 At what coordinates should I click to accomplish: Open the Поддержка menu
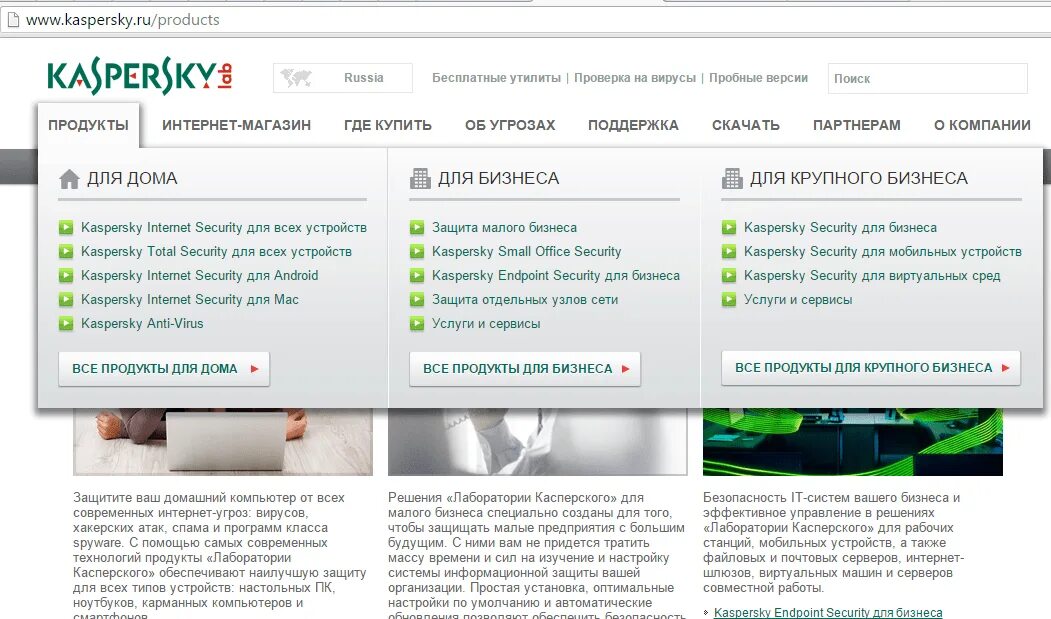[633, 125]
